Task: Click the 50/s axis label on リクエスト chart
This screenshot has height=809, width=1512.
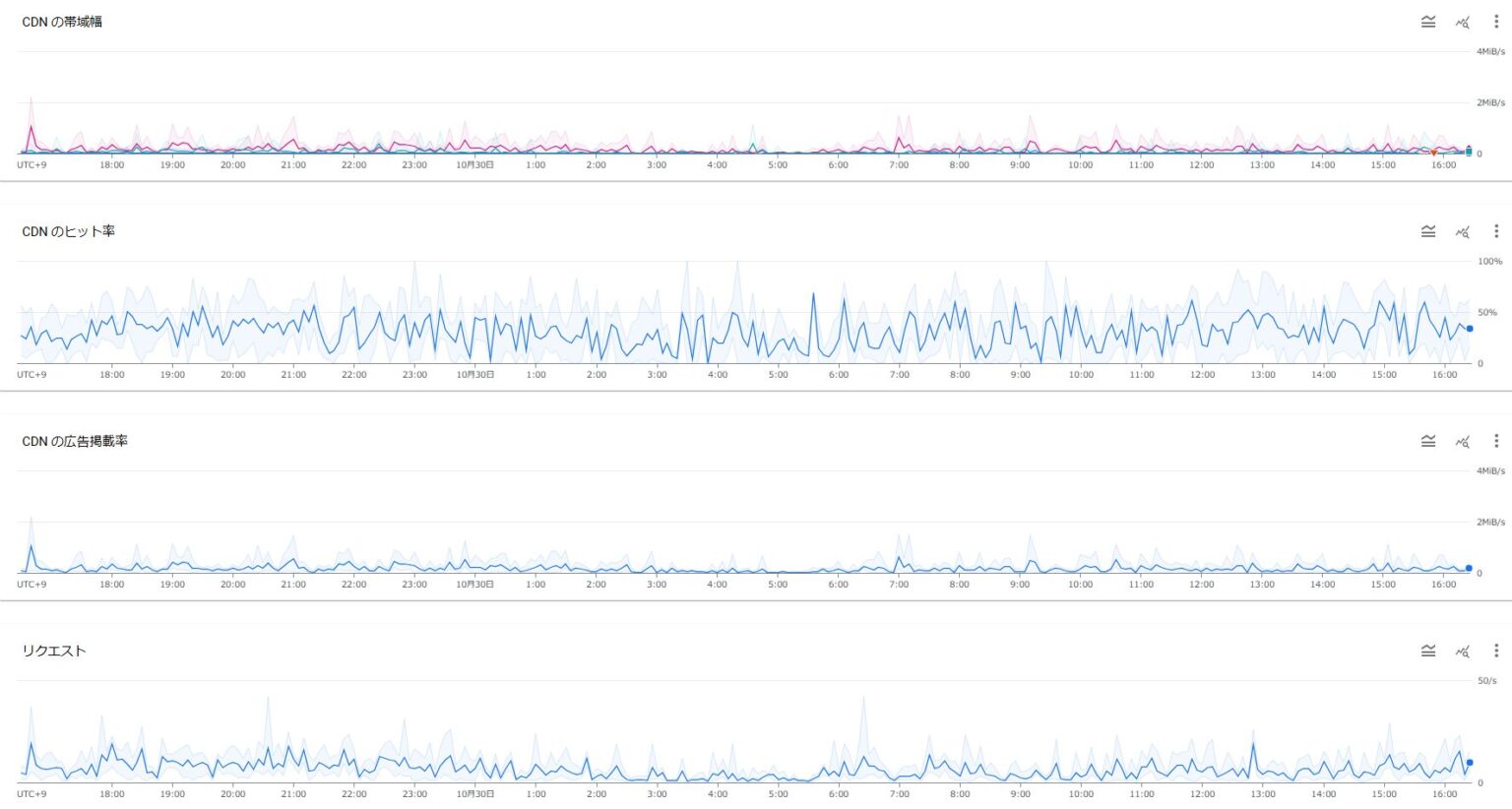Action: (1486, 681)
